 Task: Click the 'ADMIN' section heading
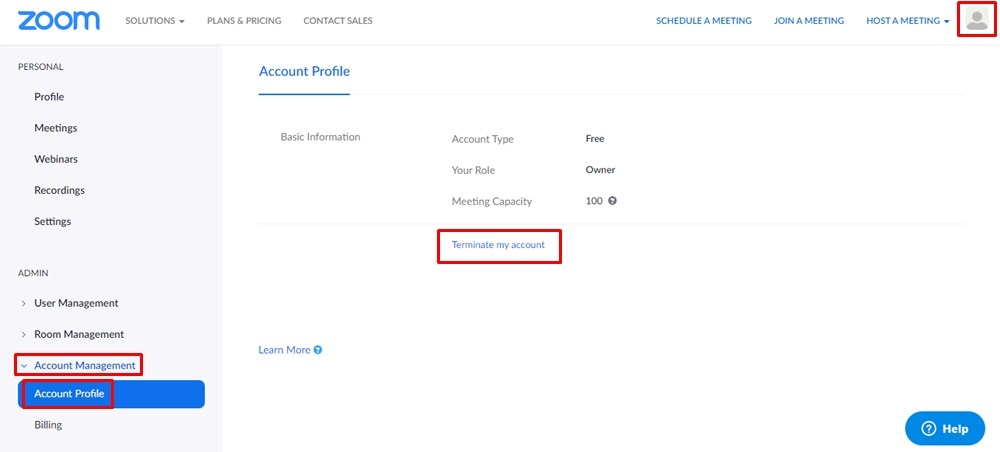click(33, 273)
